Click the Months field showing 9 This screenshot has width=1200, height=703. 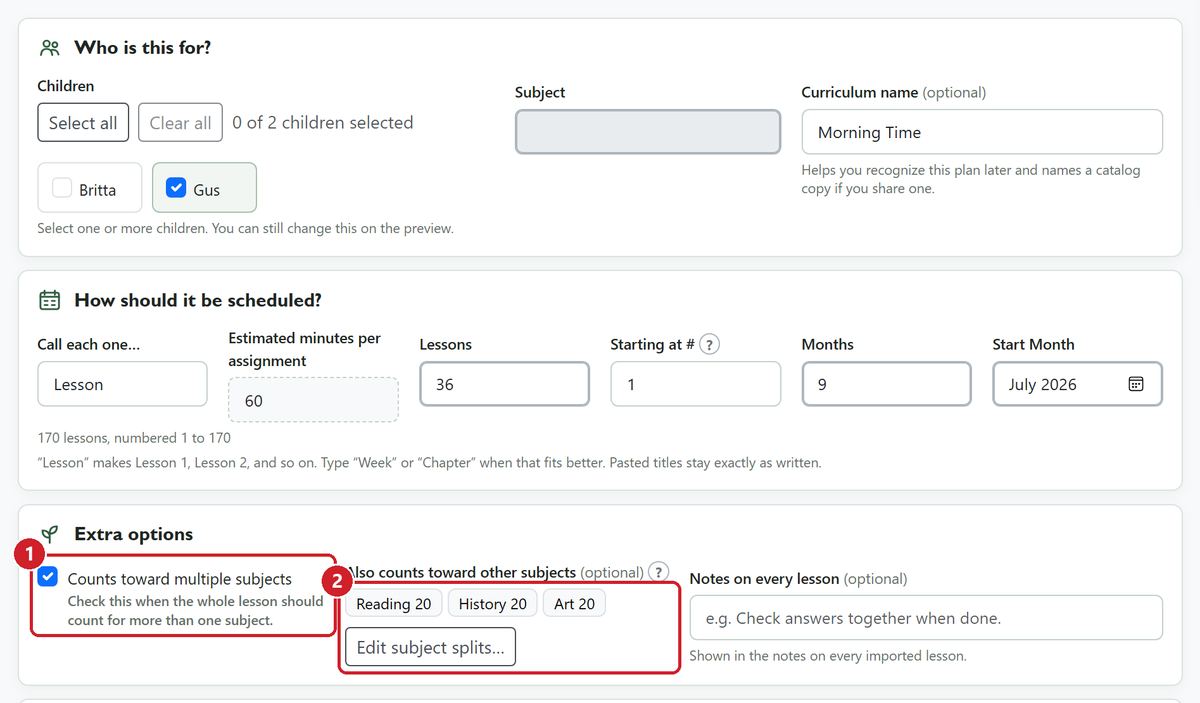click(886, 384)
